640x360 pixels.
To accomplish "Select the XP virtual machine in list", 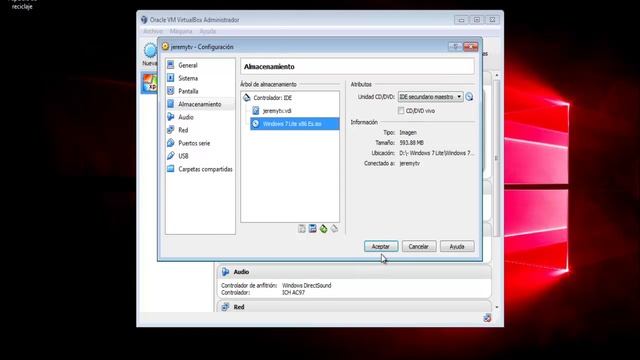I will click(x=149, y=83).
